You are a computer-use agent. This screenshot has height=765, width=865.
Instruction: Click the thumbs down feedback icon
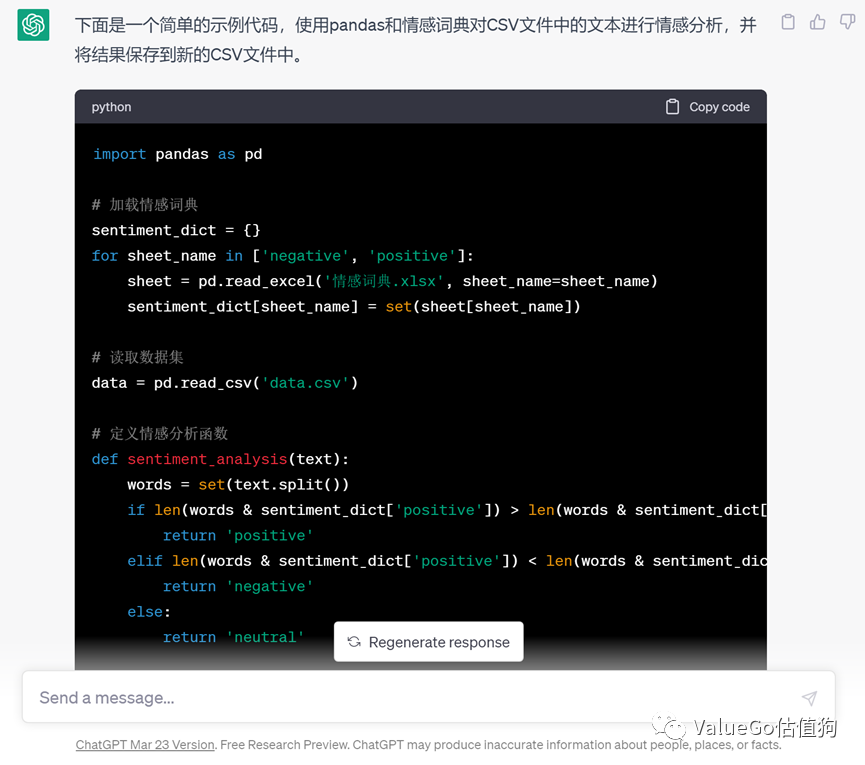click(846, 22)
